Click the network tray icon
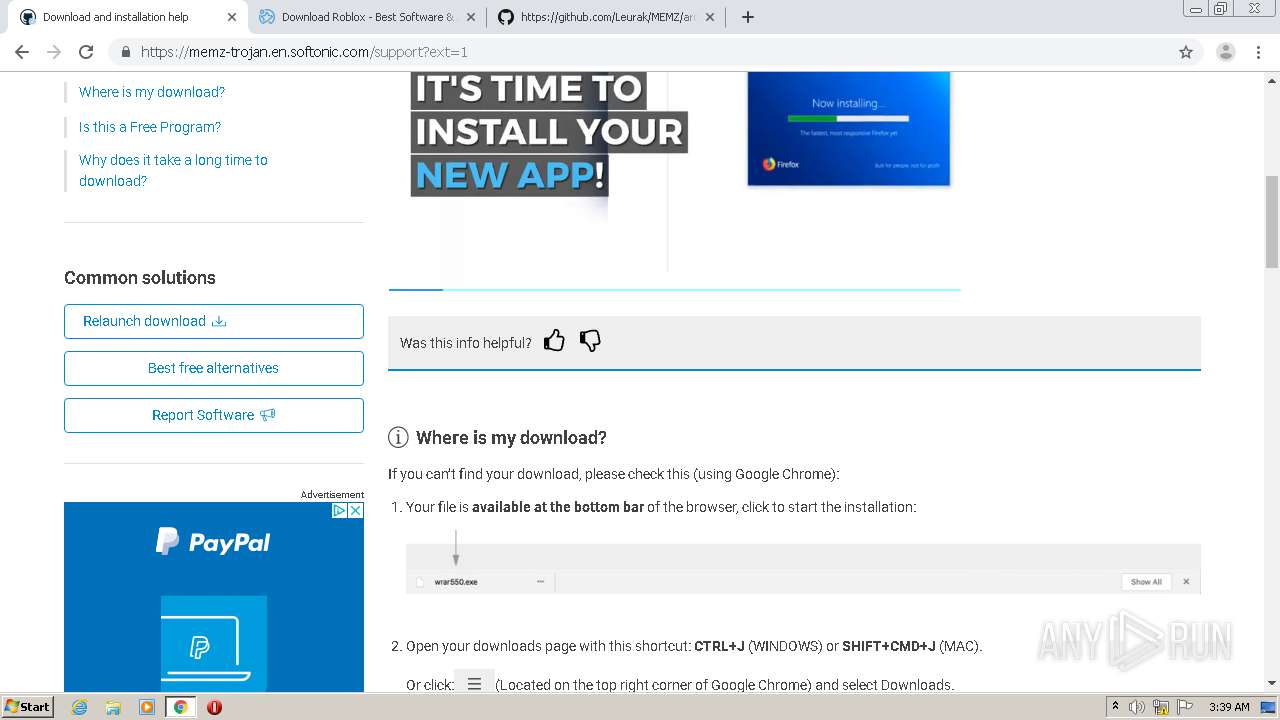 1161,707
